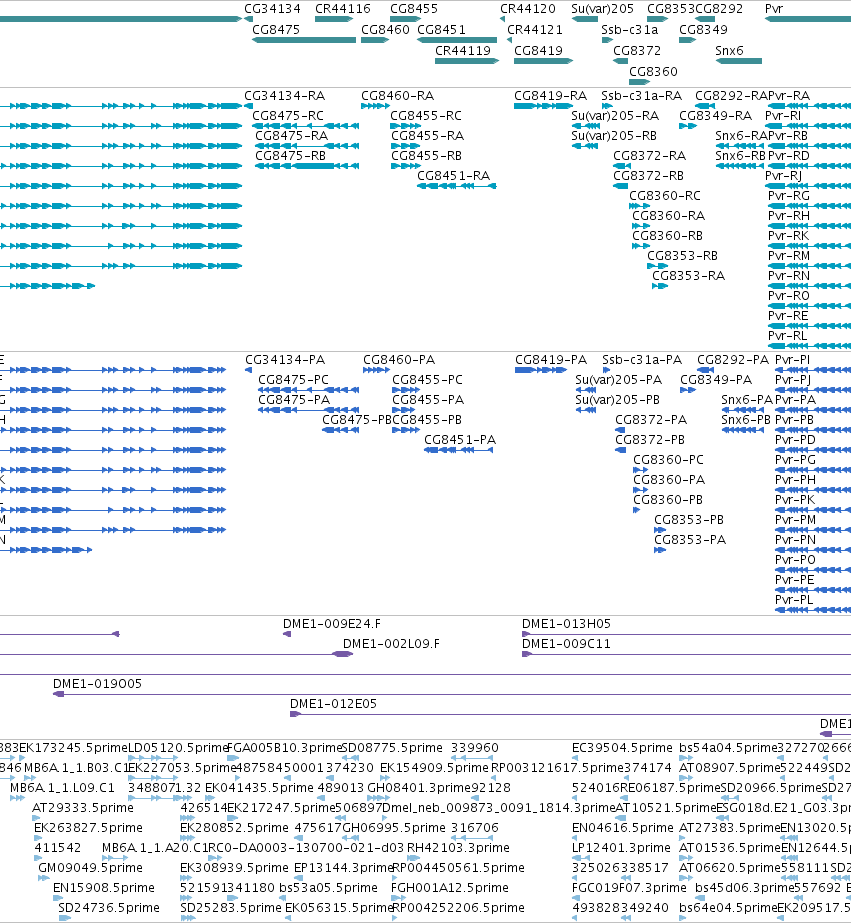Select the CG8451-PA protein label
The image size is (851, 923).
click(460, 440)
